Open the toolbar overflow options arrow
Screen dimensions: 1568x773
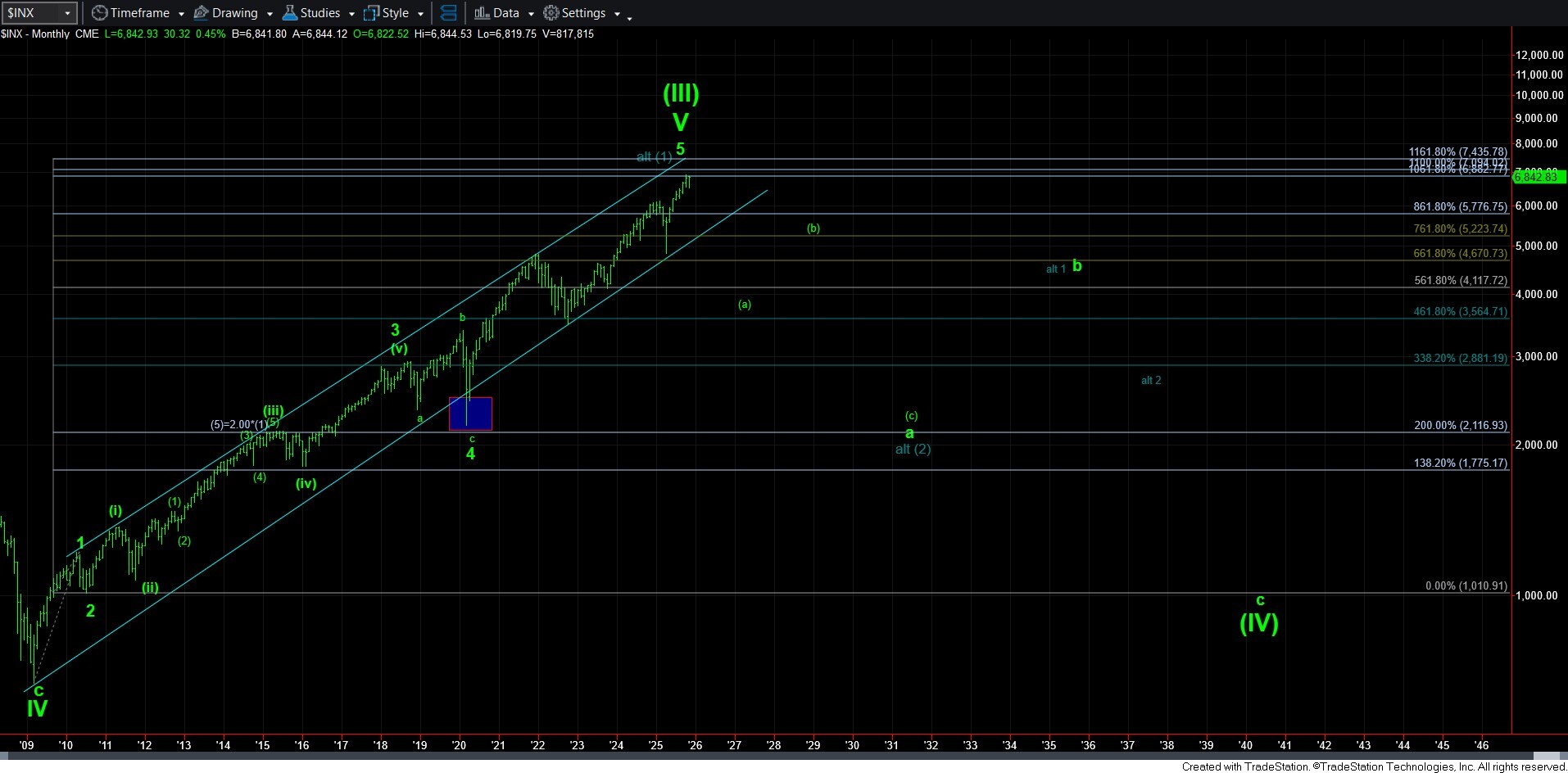pyautogui.click(x=629, y=18)
